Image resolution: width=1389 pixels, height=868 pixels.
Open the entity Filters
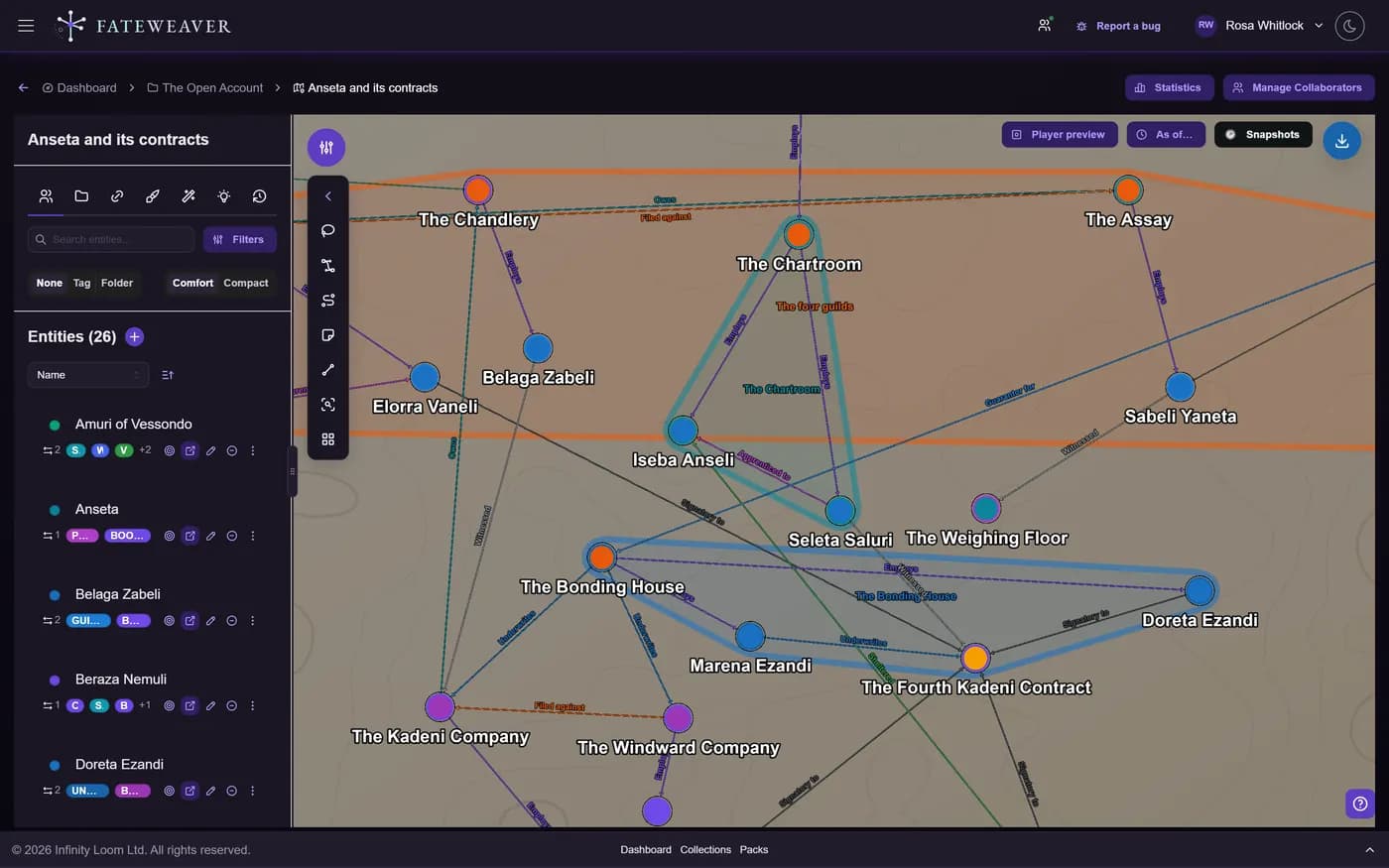click(x=239, y=239)
